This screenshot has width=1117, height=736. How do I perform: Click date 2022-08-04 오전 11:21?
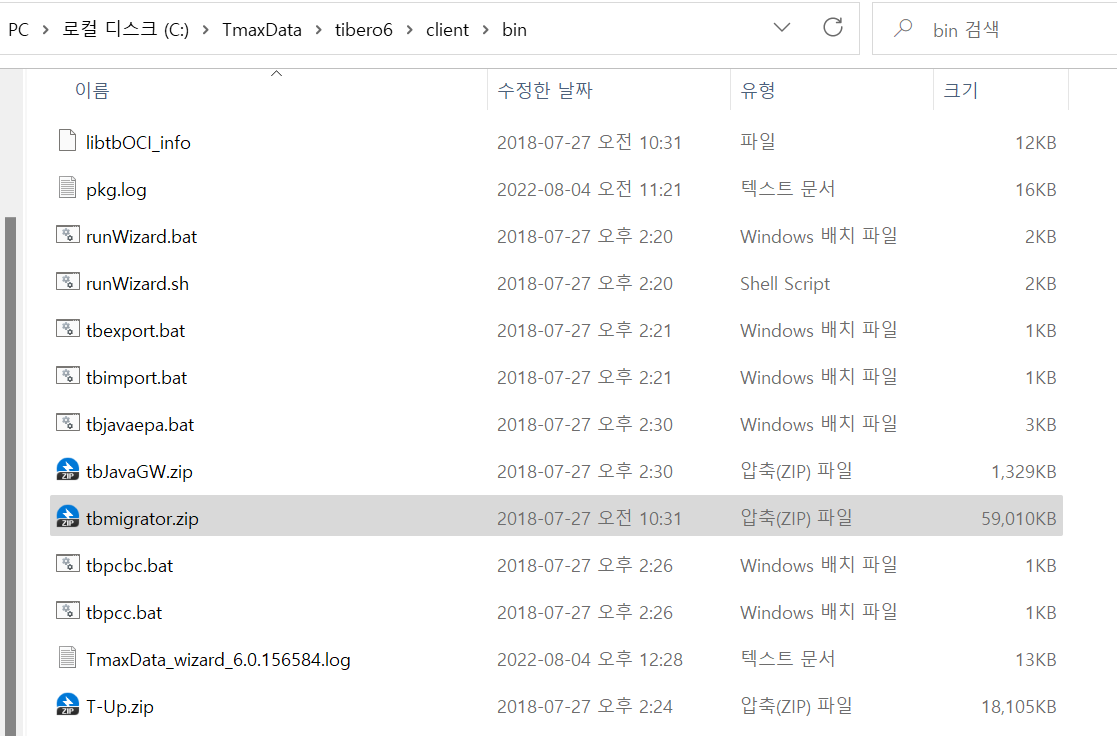coord(589,190)
